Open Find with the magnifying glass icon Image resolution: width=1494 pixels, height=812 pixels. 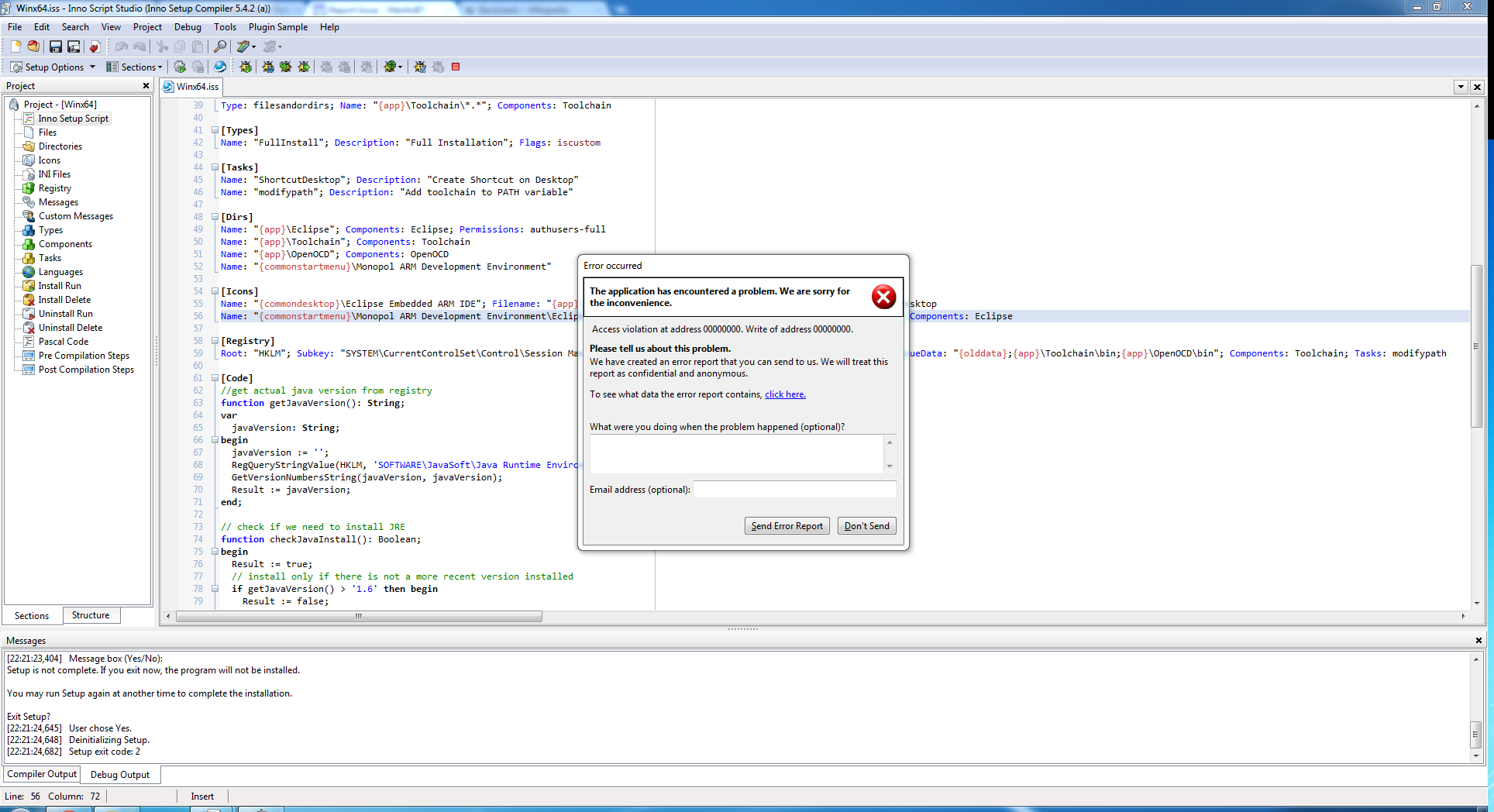point(220,46)
